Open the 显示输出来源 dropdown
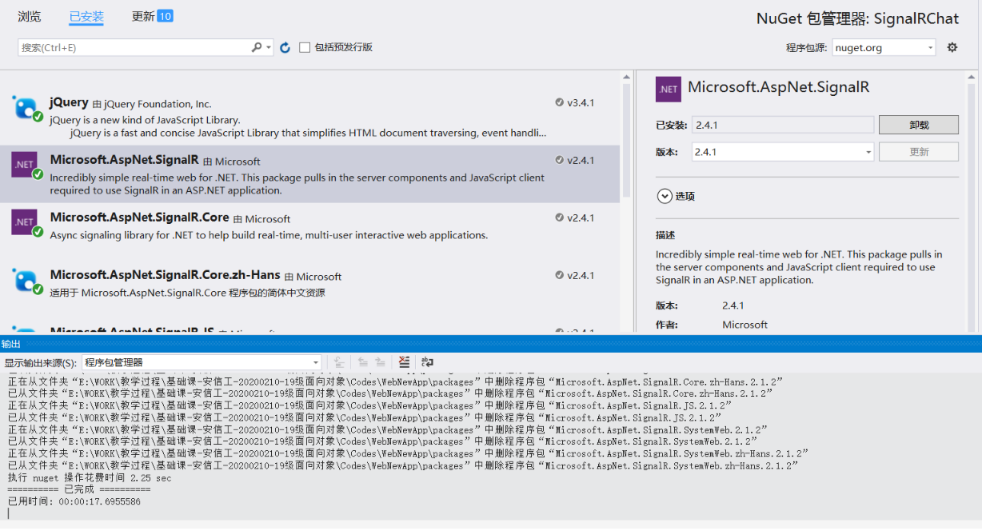The width and height of the screenshot is (982, 529). pos(202,362)
